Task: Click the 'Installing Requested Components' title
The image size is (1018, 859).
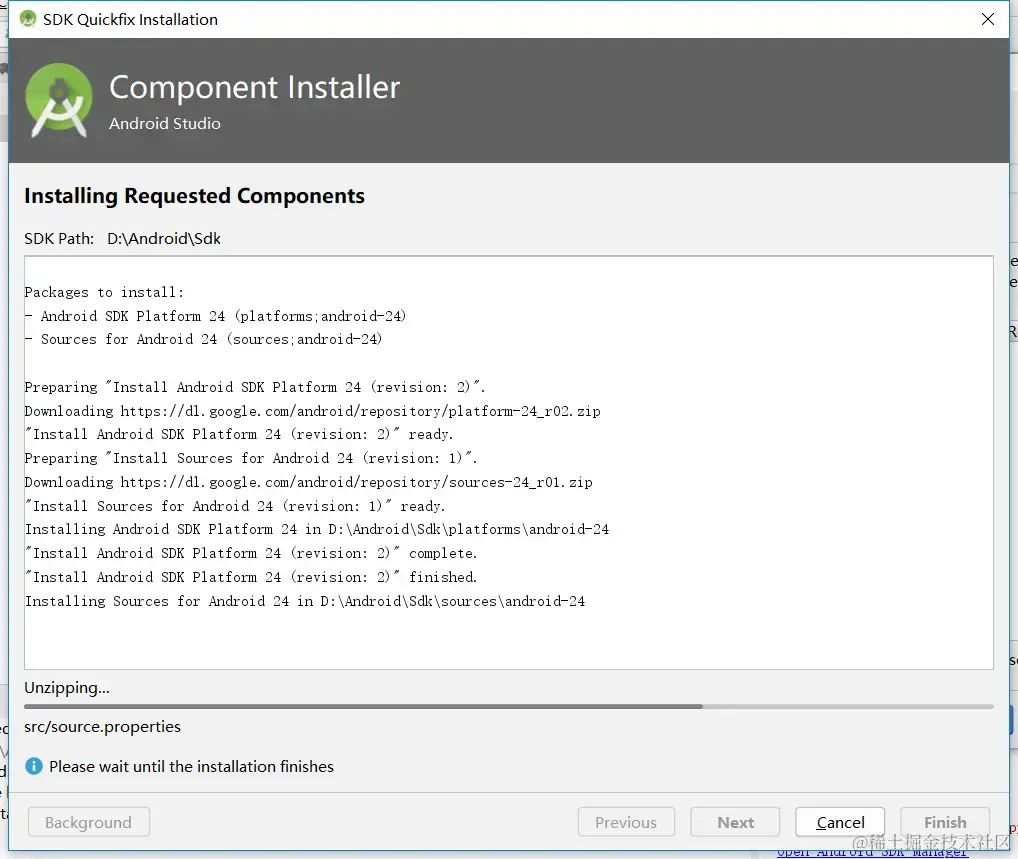Action: pos(194,195)
